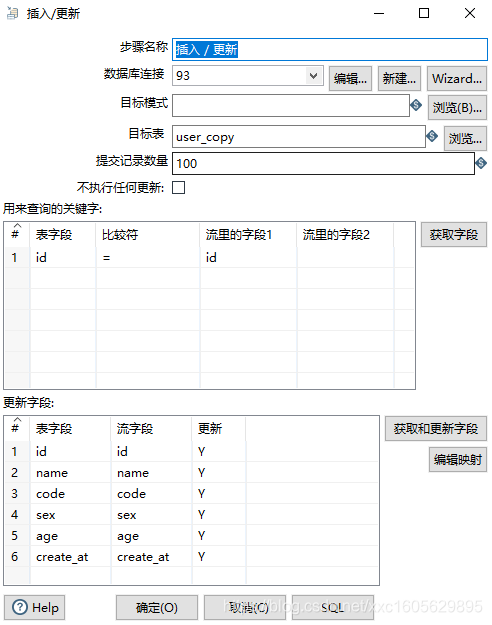
Task: Select the name cell in 表字段 column
Action: pyautogui.click(x=70, y=473)
